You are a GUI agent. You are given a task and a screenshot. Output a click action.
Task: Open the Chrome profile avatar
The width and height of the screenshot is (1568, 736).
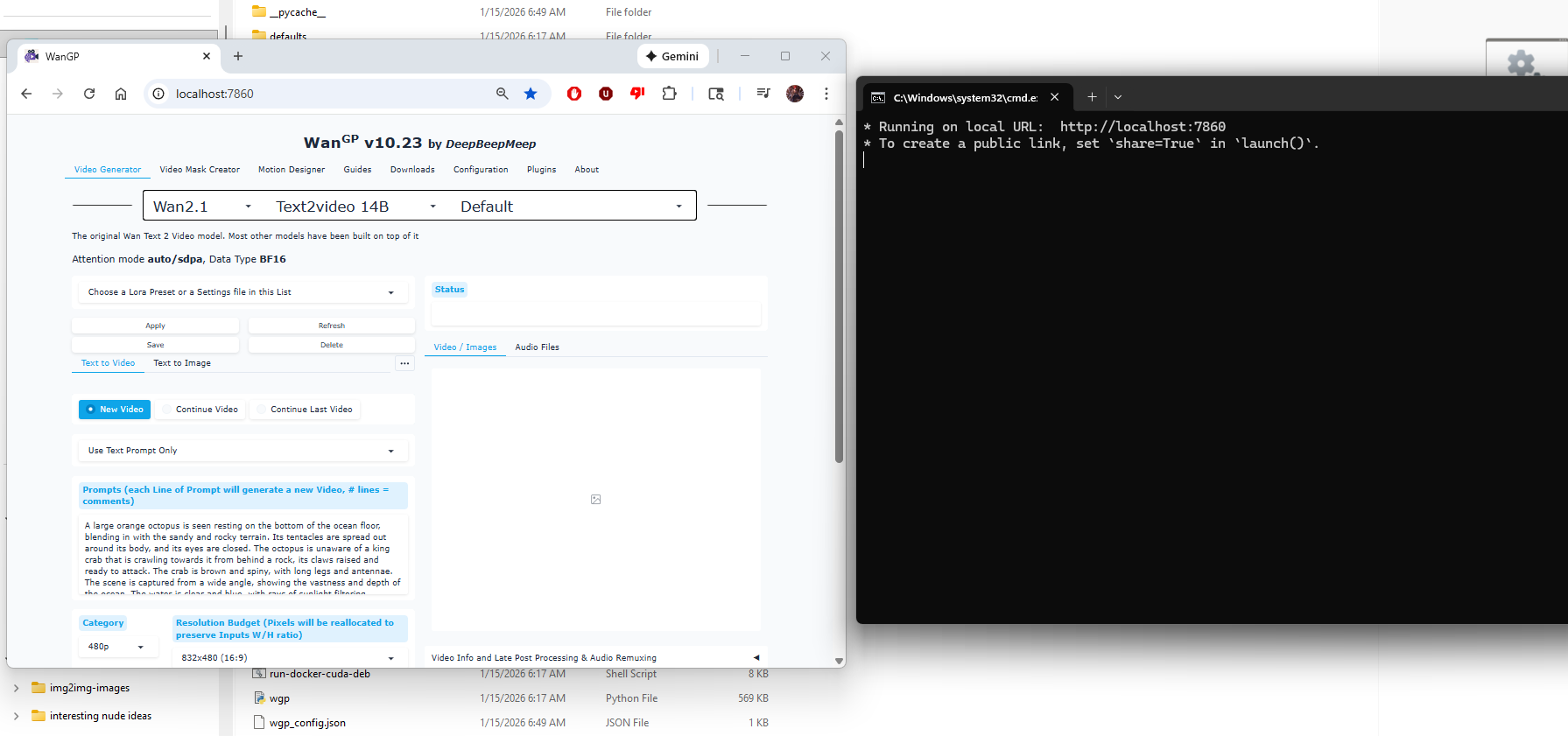pos(795,94)
